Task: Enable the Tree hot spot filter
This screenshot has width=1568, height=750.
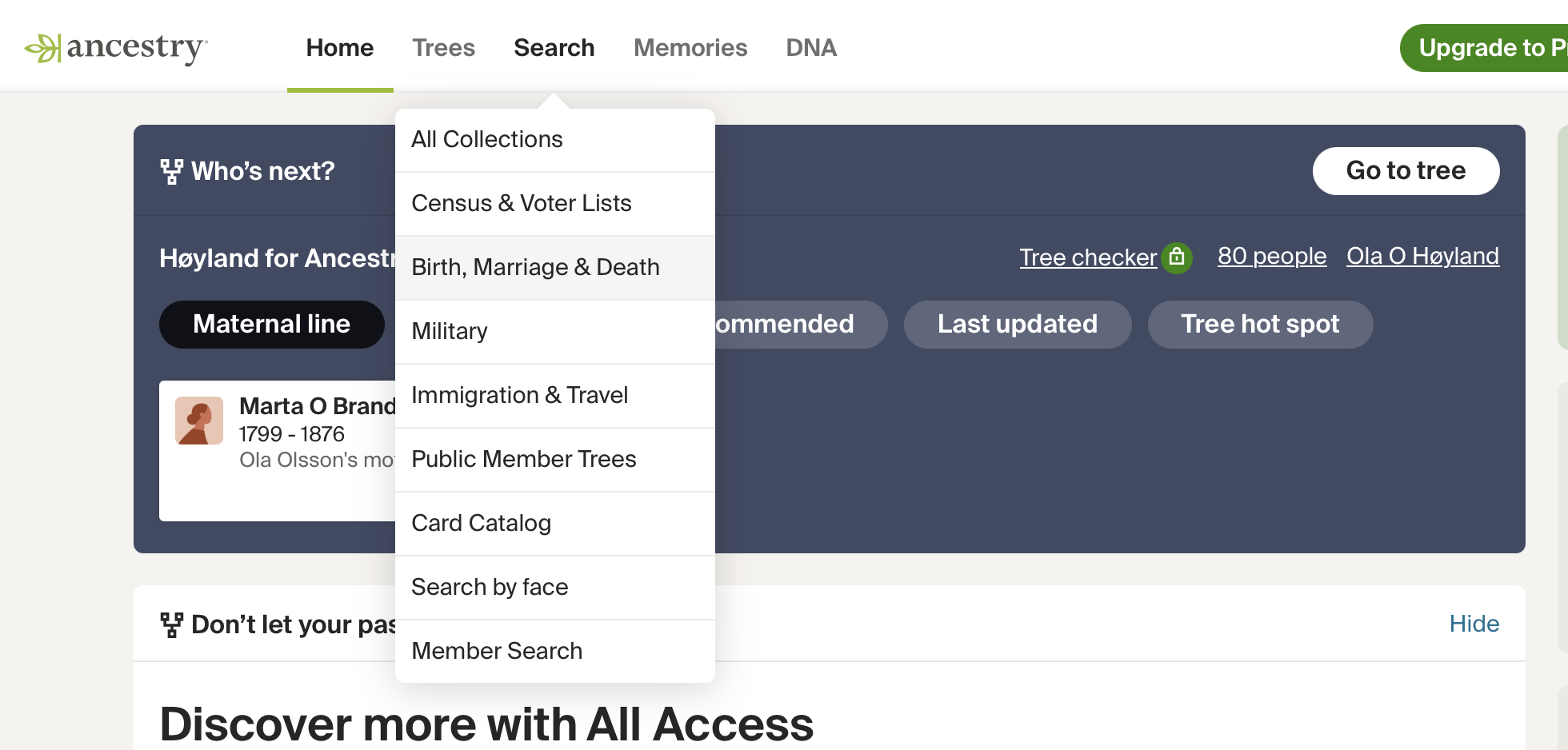Action: tap(1260, 324)
